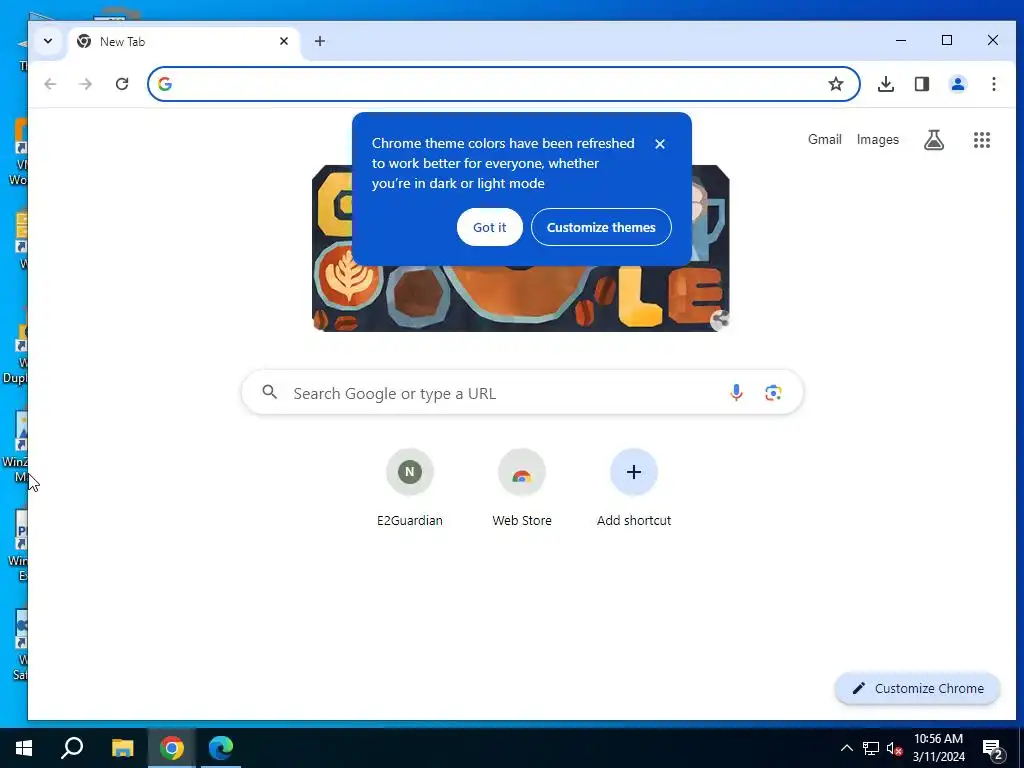This screenshot has height=768, width=1024.
Task: Click the Customize themes button
Action: [601, 227]
